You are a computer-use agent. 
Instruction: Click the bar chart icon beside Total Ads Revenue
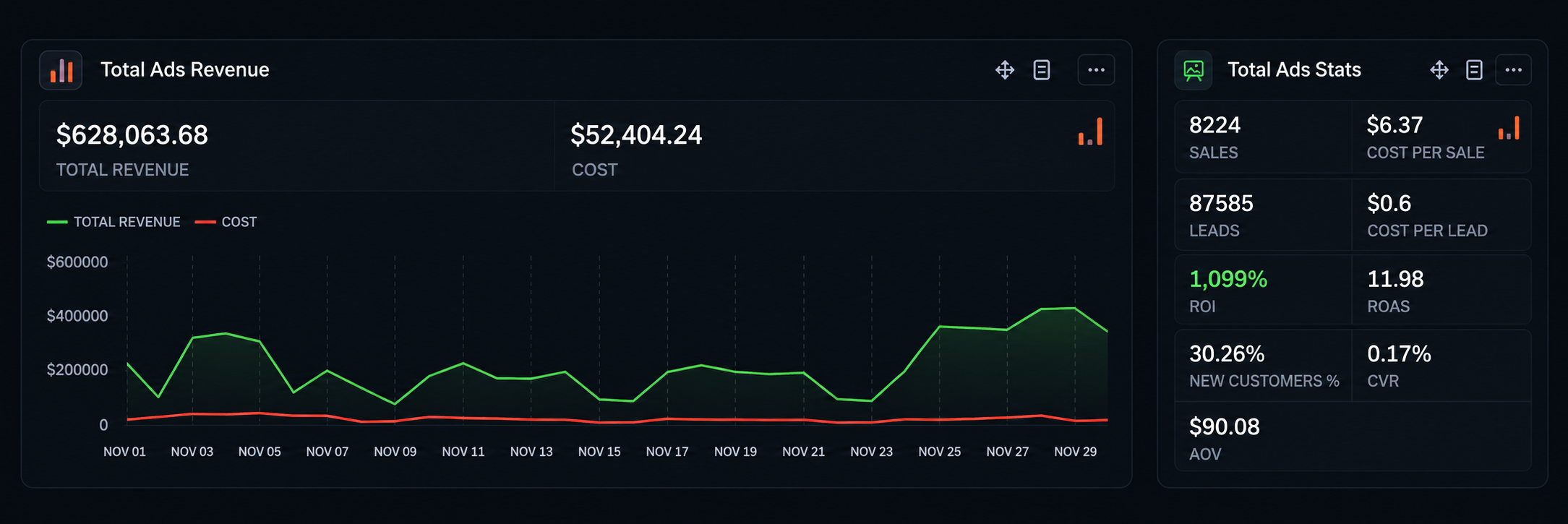click(x=61, y=70)
